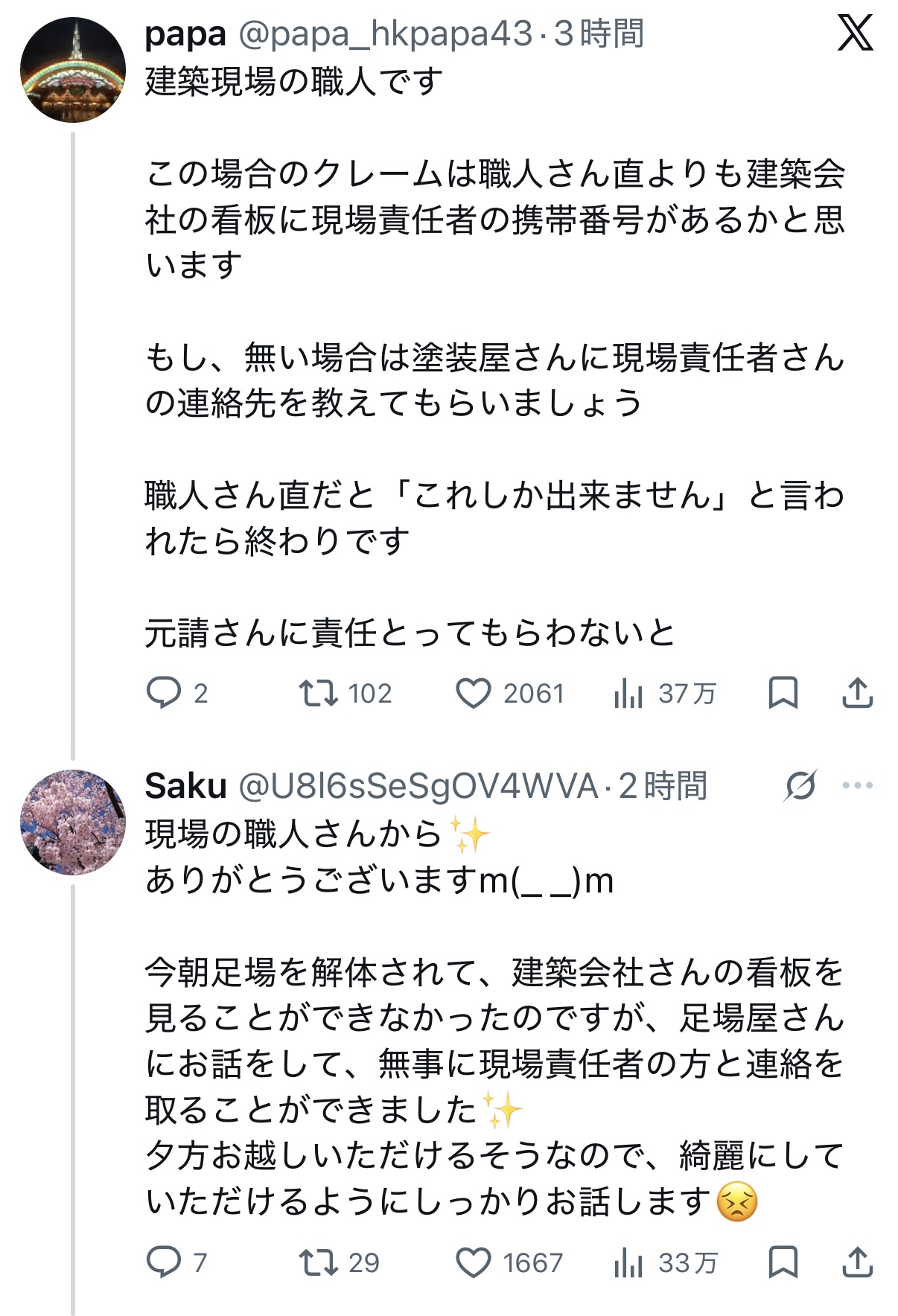Viewport: 898px width, 1316px height.
Task: Bookmark papa's post
Action: 783,693
